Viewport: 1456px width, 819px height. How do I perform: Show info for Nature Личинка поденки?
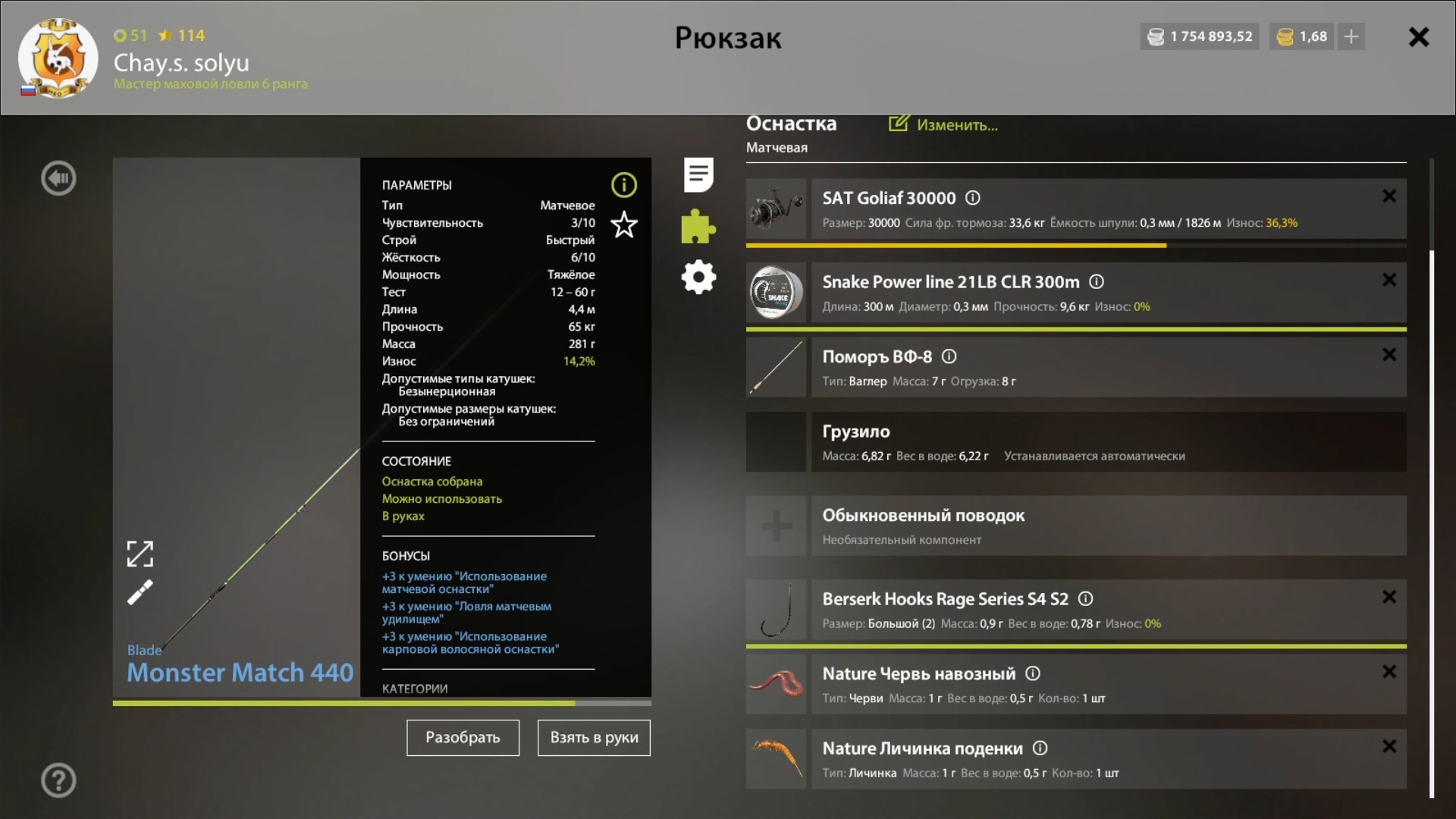[1040, 748]
